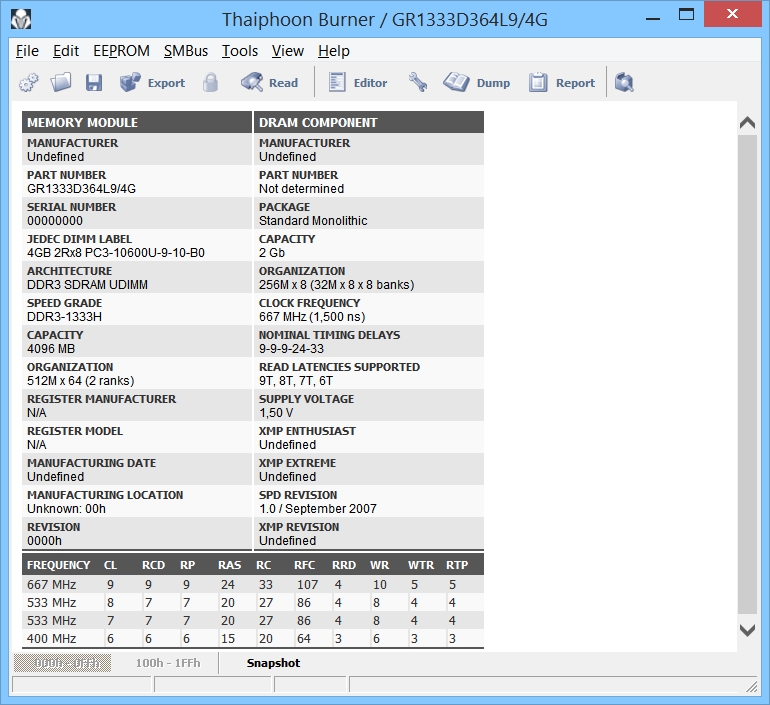The height and width of the screenshot is (705, 770).
Task: Click 256M x 8 organization value
Action: [336, 284]
